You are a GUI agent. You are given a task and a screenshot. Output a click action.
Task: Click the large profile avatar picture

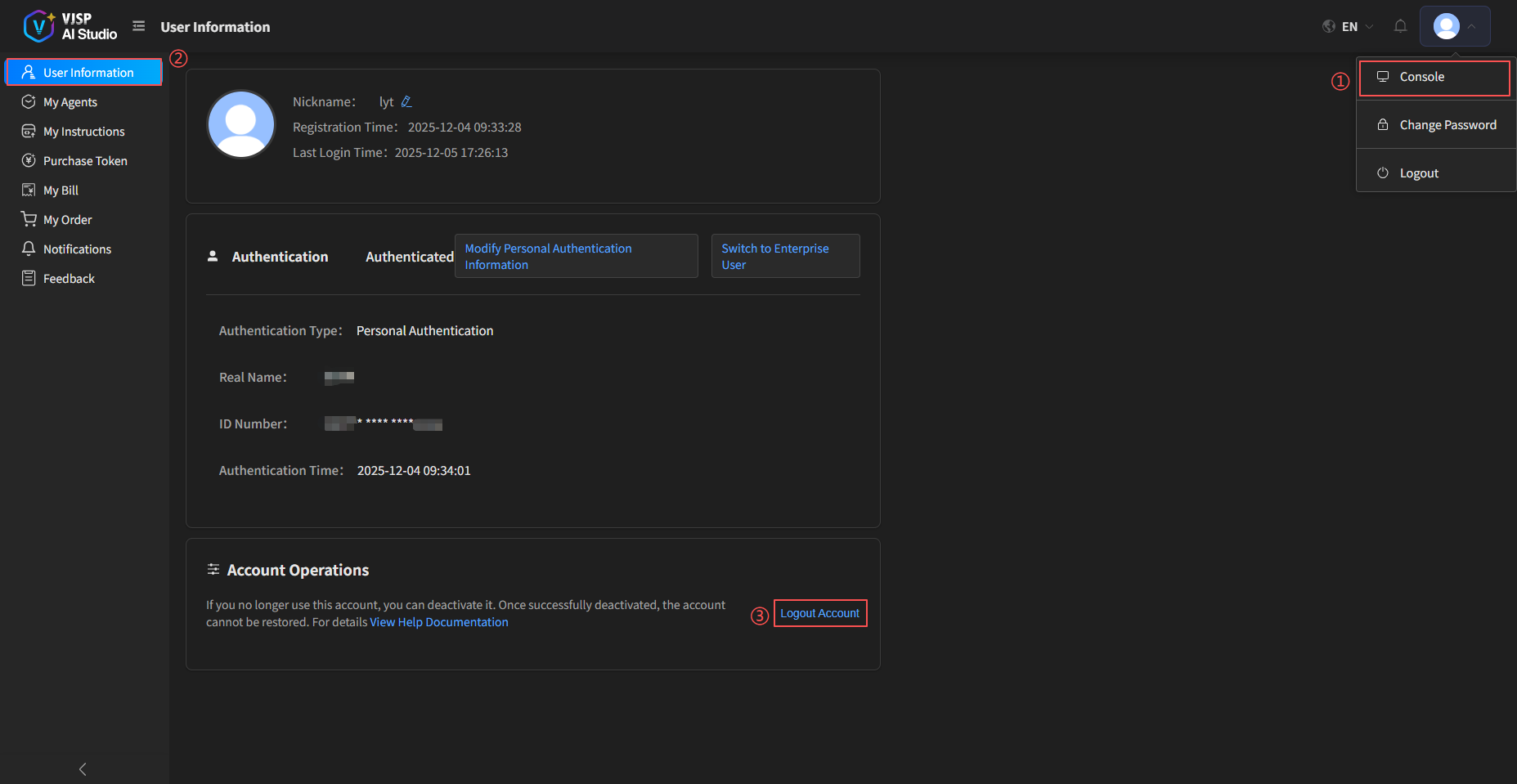tap(241, 124)
